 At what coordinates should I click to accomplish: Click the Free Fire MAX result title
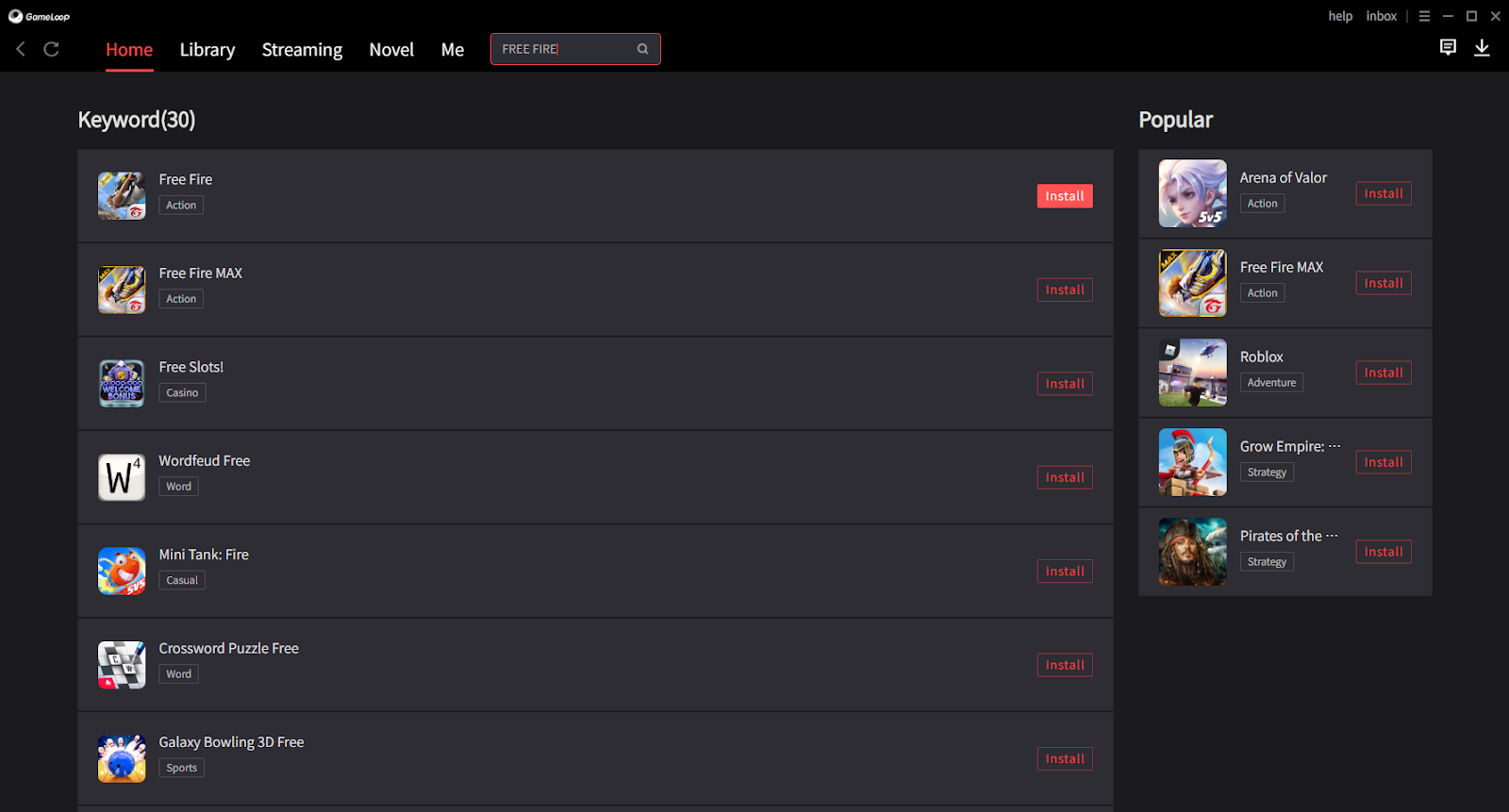point(201,273)
